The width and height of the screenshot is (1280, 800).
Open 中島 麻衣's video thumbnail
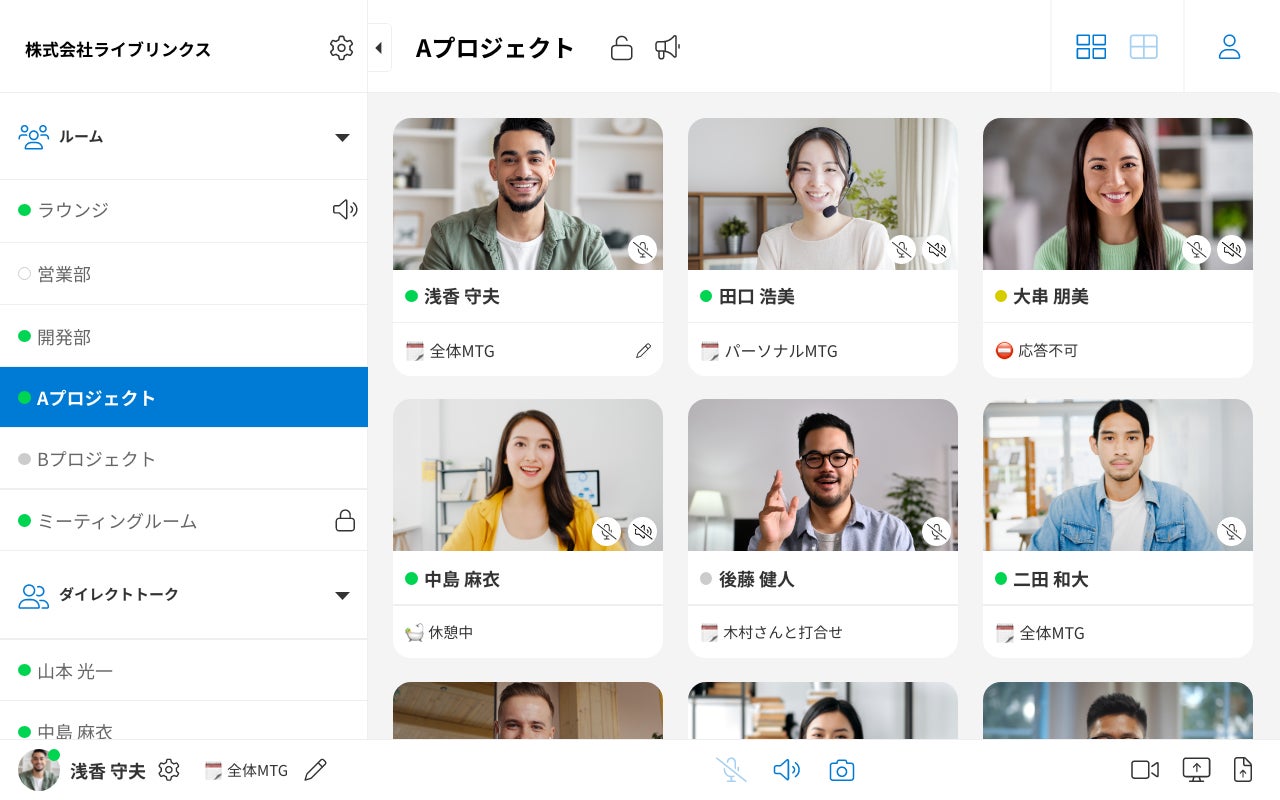528,475
